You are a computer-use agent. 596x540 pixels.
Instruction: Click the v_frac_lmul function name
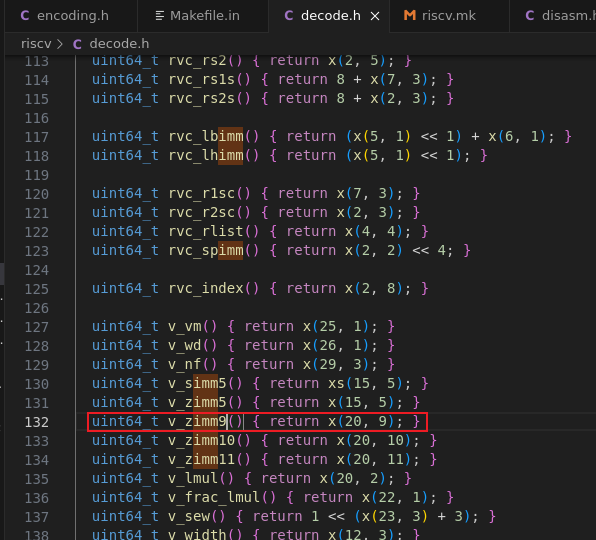pyautogui.click(x=214, y=497)
